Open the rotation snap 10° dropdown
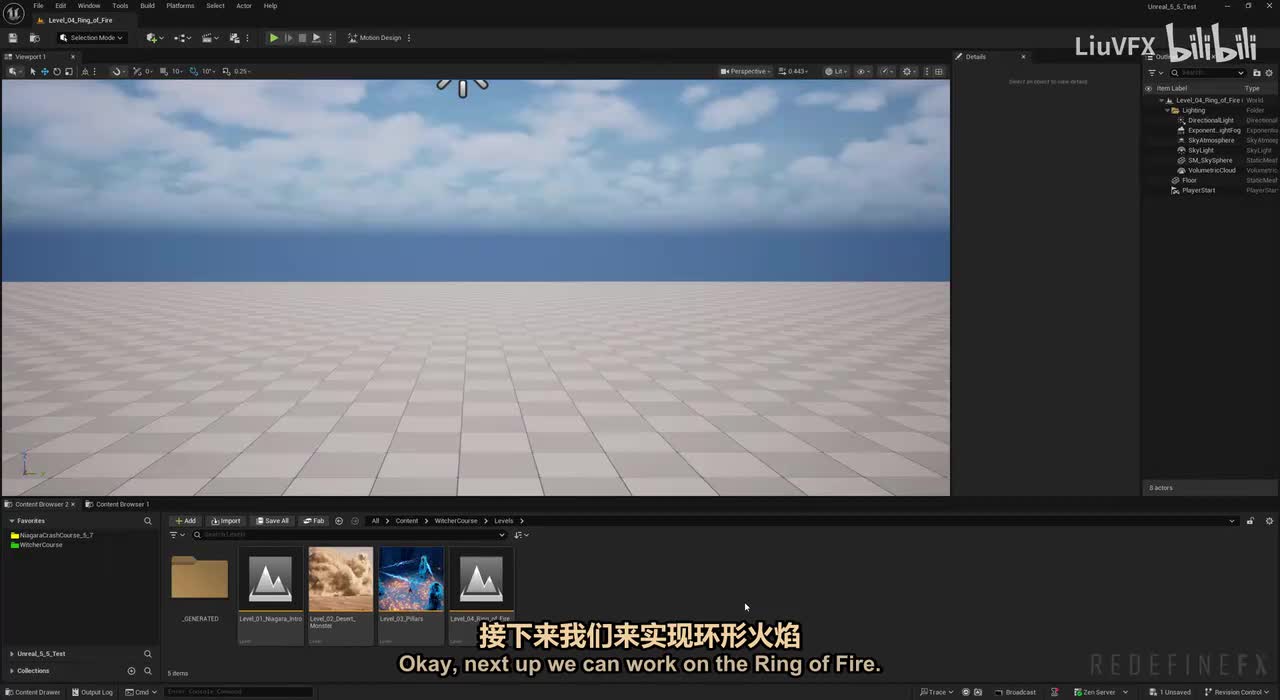The image size is (1280, 700). [x=208, y=72]
